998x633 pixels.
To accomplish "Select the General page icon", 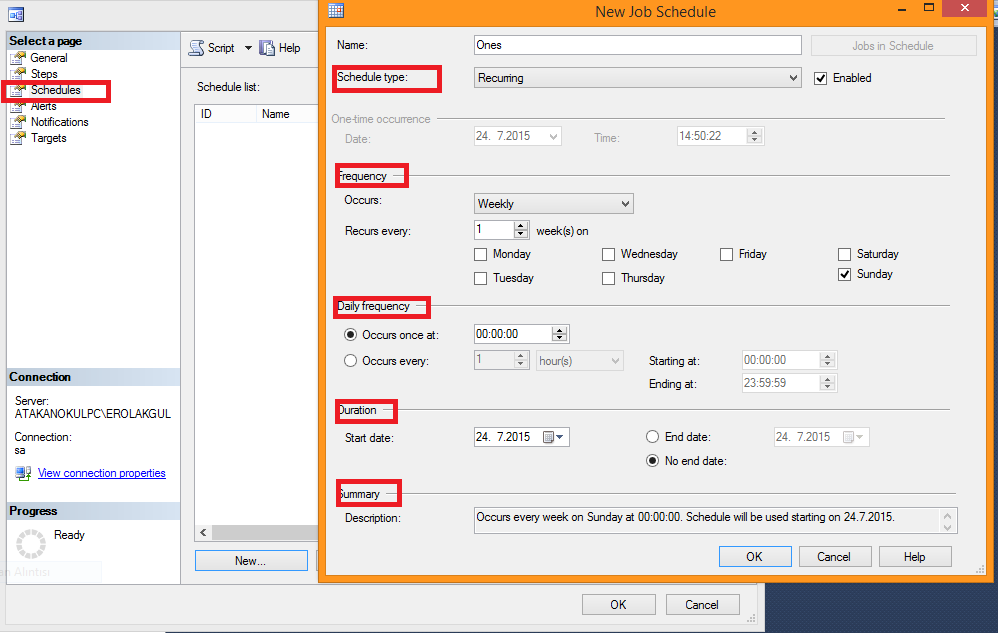I will [18, 58].
